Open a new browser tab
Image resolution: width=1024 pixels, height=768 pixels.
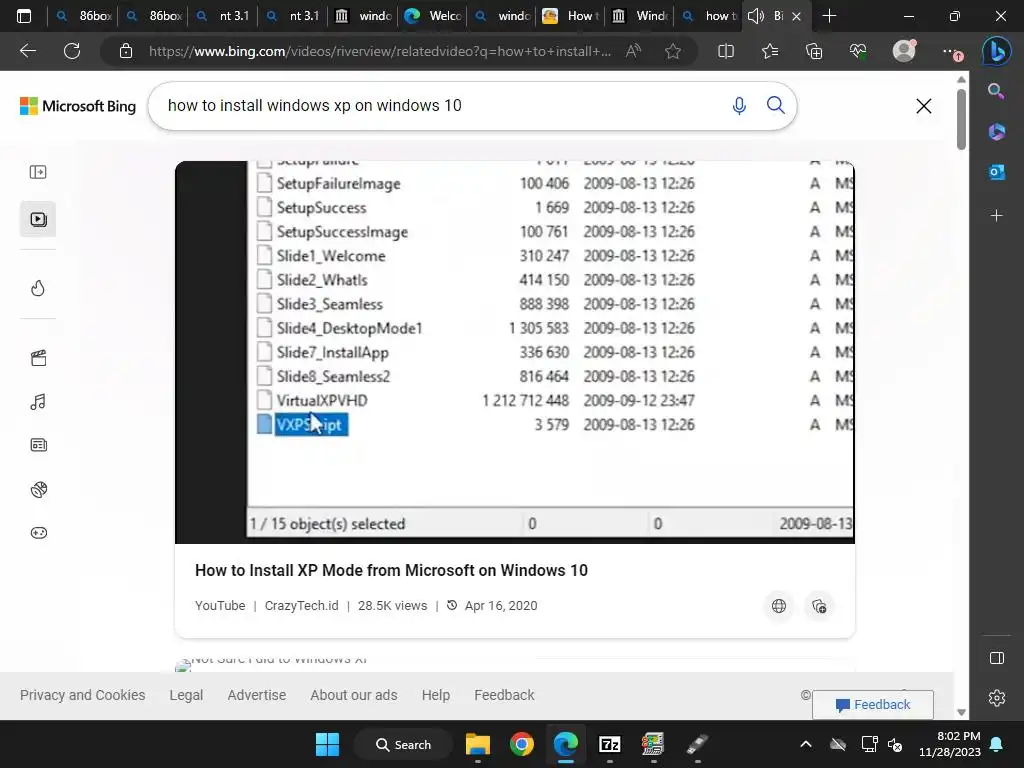click(829, 16)
